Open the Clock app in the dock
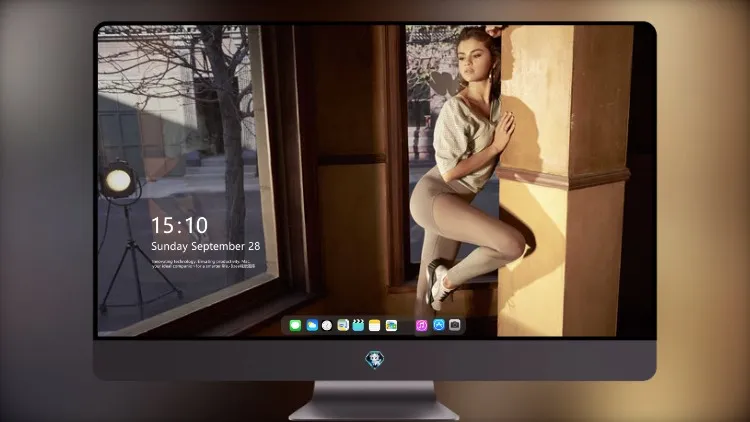Viewport: 750px width, 422px height. point(327,325)
